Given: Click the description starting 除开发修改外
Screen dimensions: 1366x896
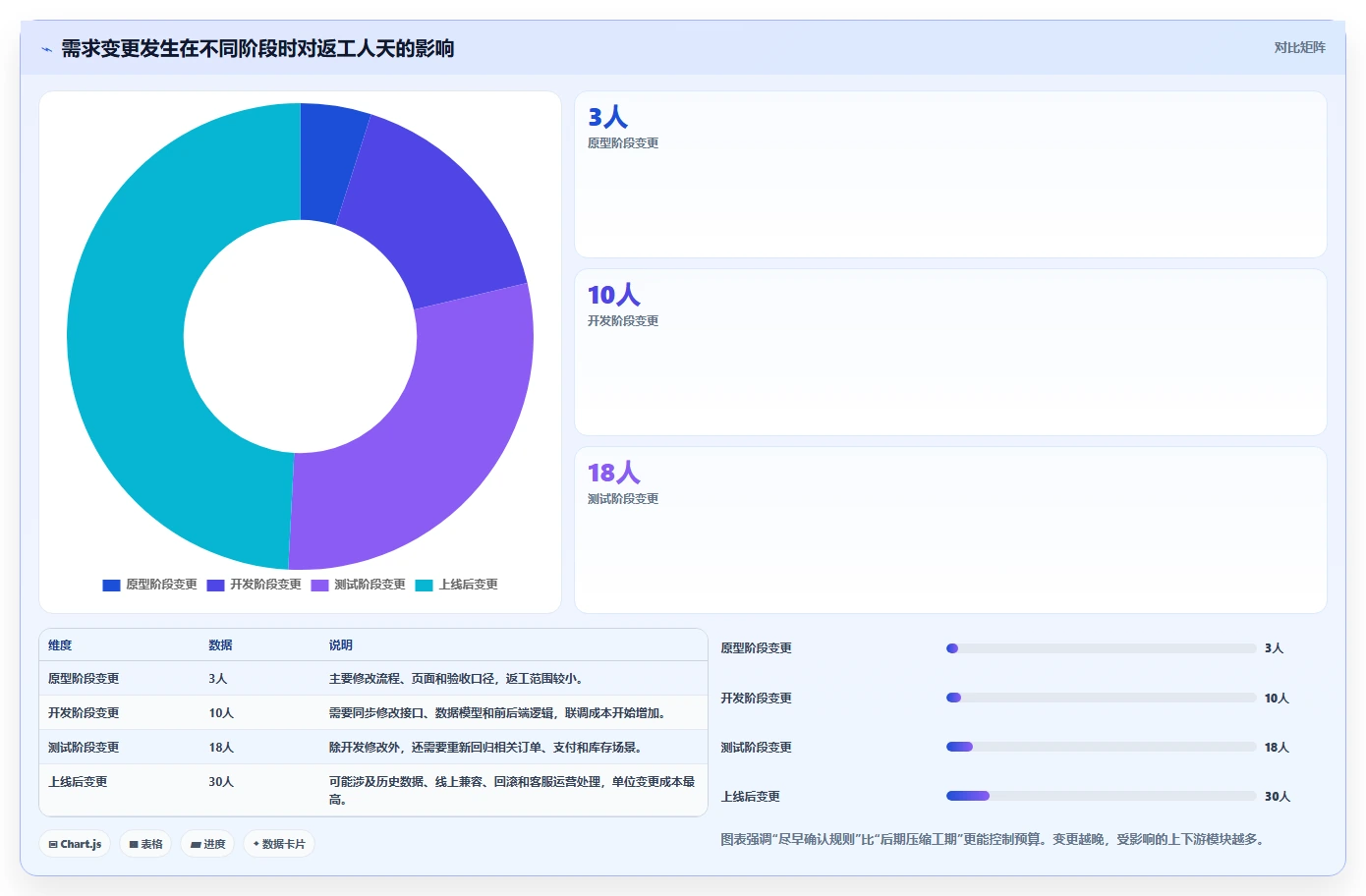Looking at the screenshot, I should pos(486,748).
